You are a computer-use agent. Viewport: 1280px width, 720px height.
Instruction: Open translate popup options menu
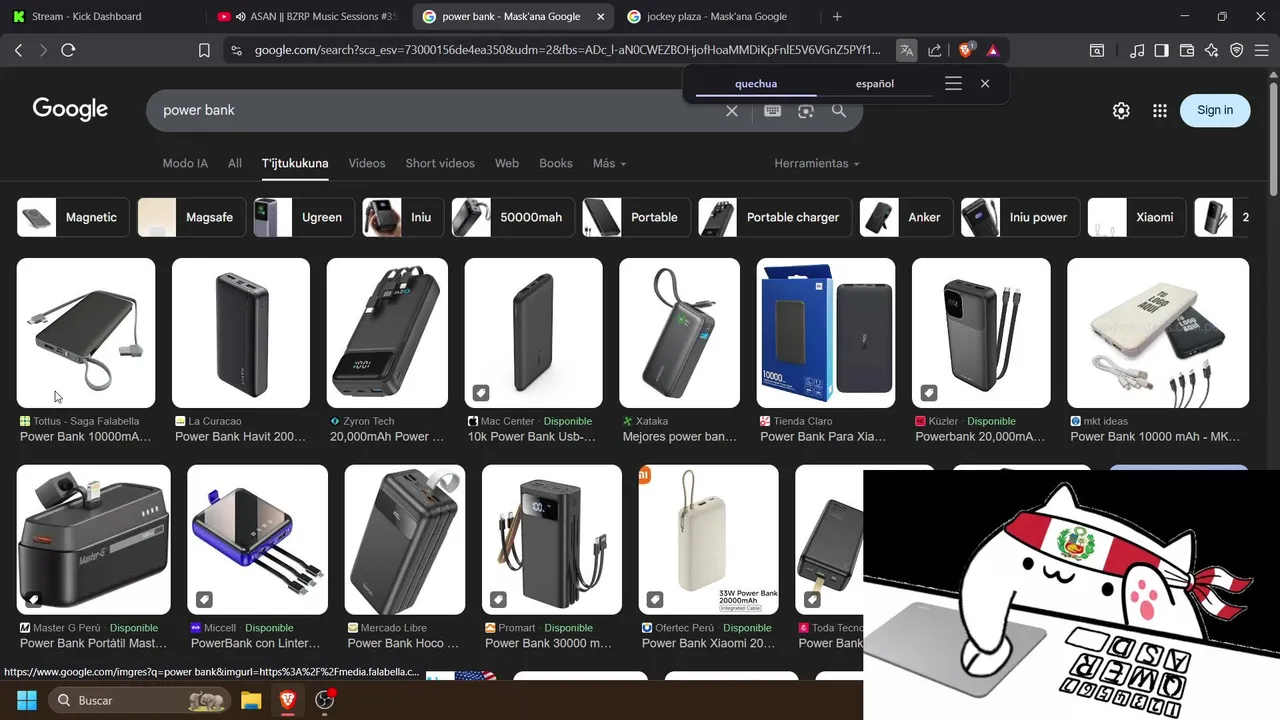953,84
